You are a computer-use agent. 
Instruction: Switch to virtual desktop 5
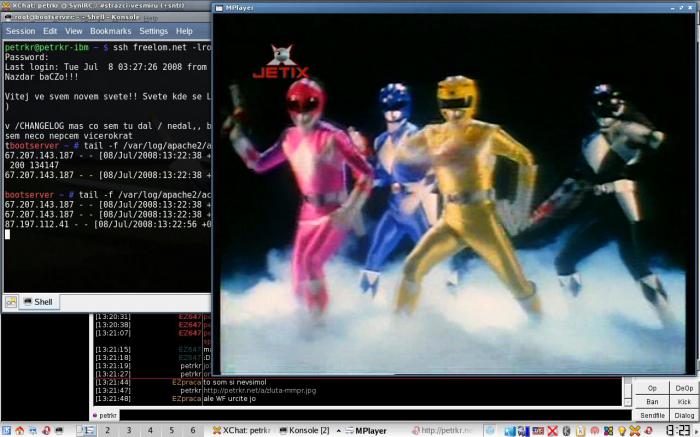click(171, 430)
